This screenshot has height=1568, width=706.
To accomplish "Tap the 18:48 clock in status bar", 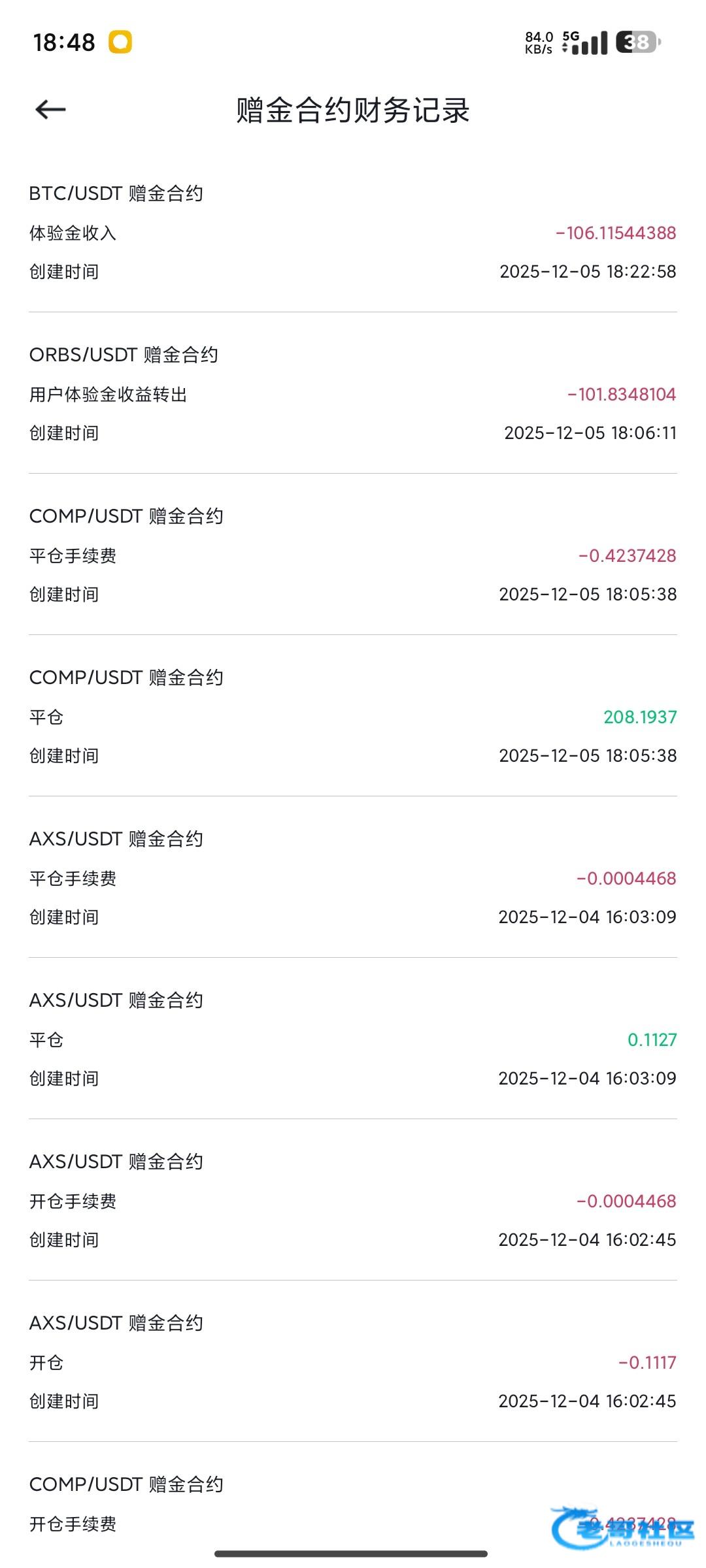I will [x=64, y=42].
